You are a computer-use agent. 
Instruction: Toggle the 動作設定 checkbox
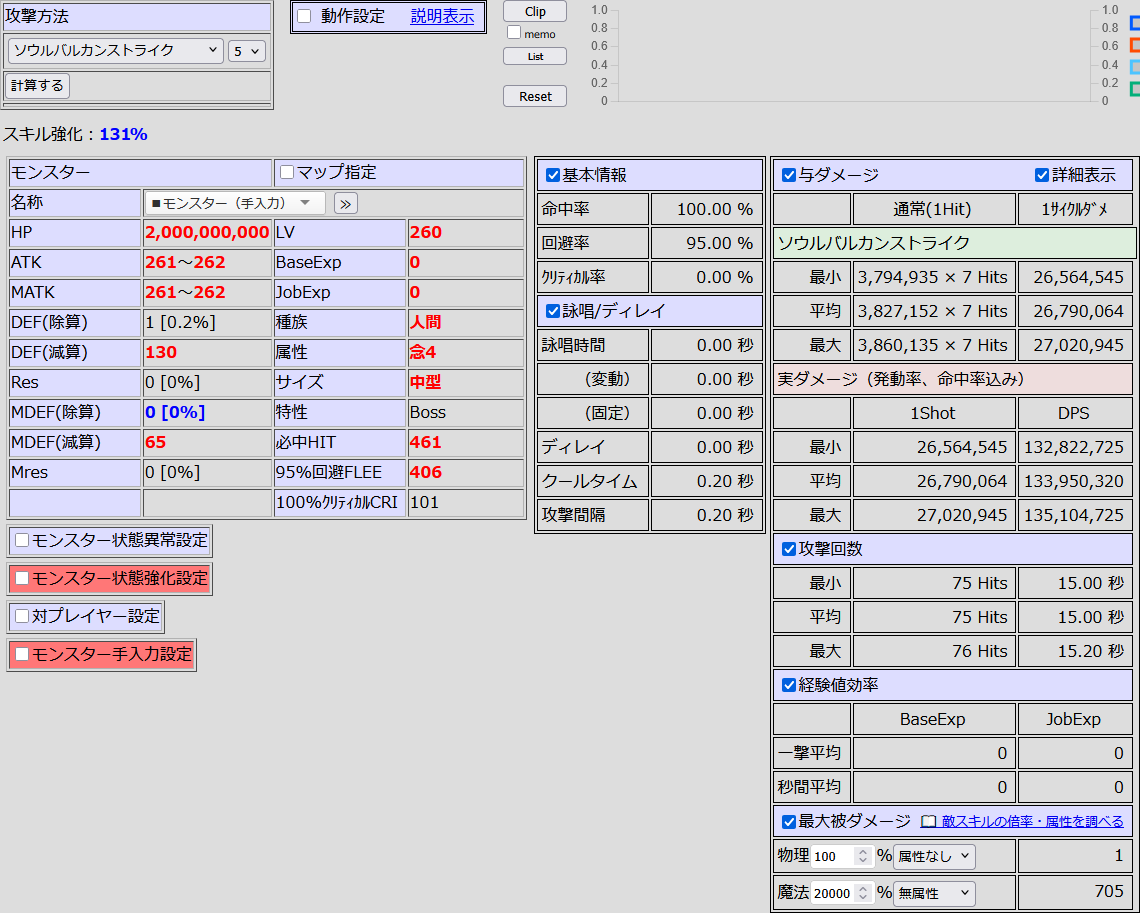(305, 16)
